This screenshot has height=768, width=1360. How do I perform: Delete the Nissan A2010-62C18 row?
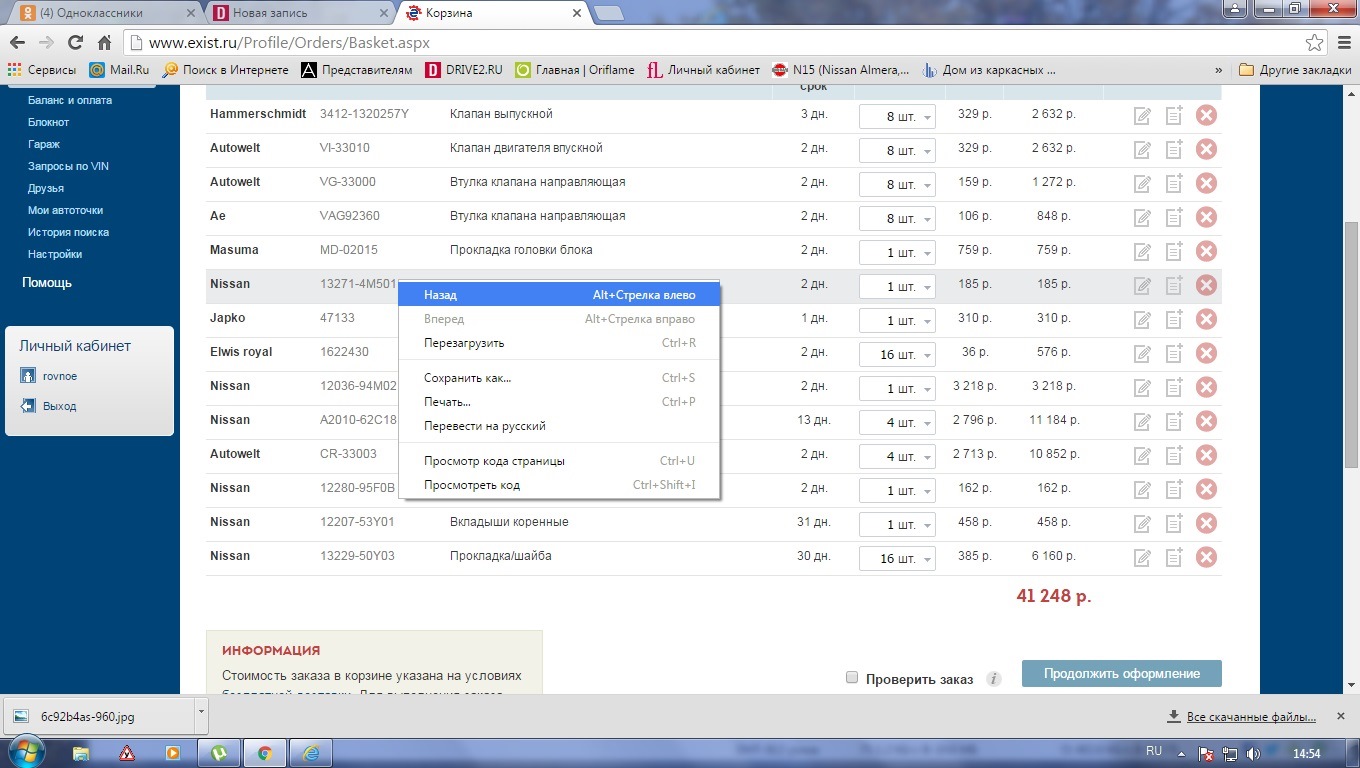click(x=1206, y=421)
